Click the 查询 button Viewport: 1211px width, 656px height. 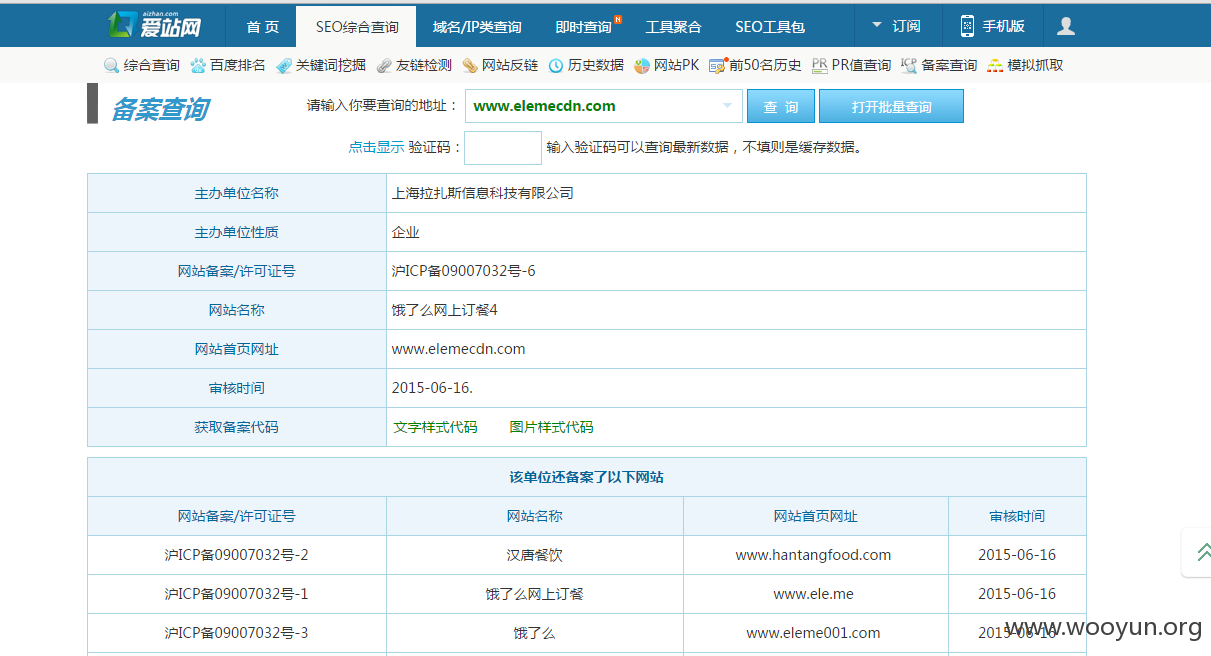[x=781, y=107]
